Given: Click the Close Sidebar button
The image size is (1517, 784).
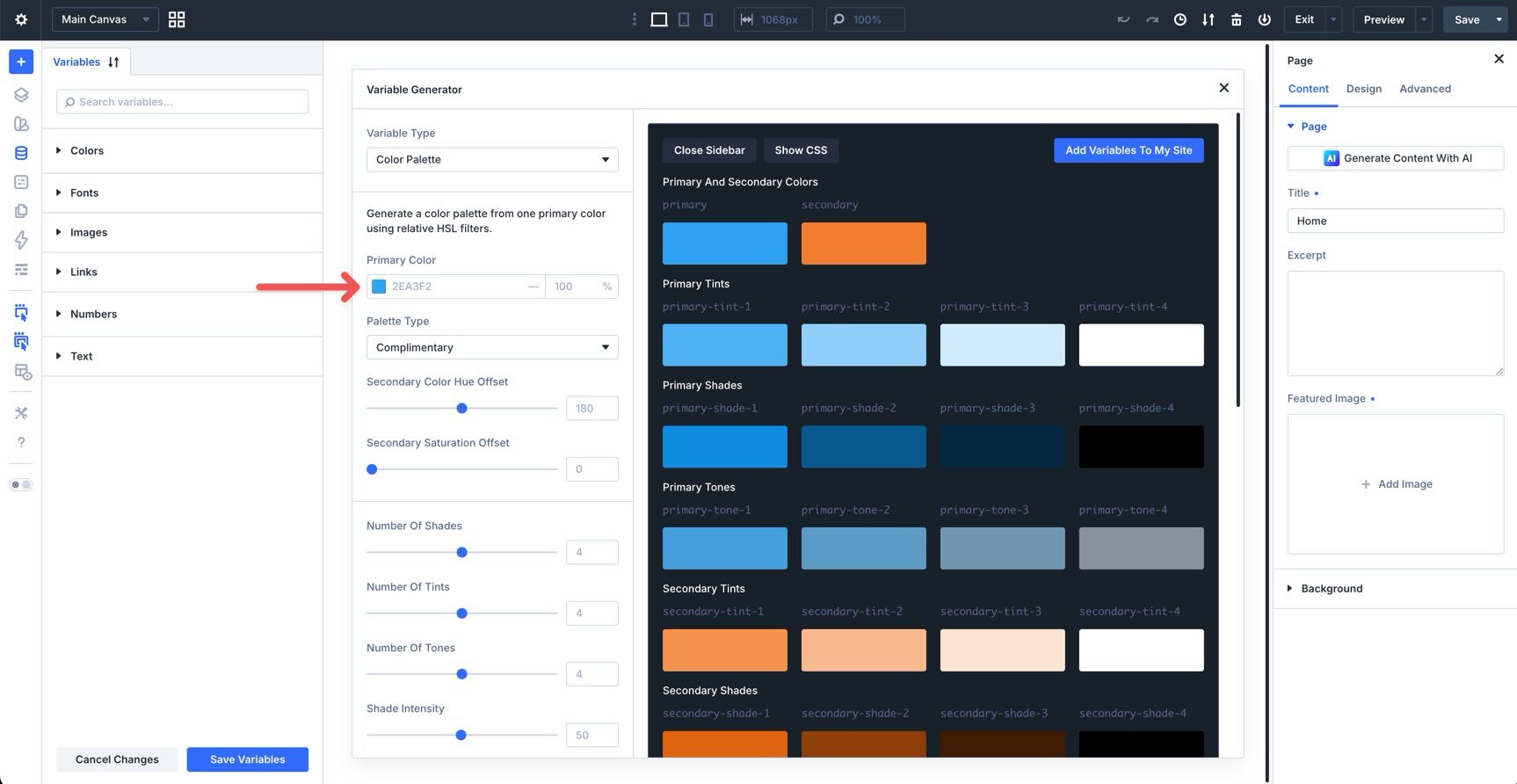Looking at the screenshot, I should coord(709,150).
